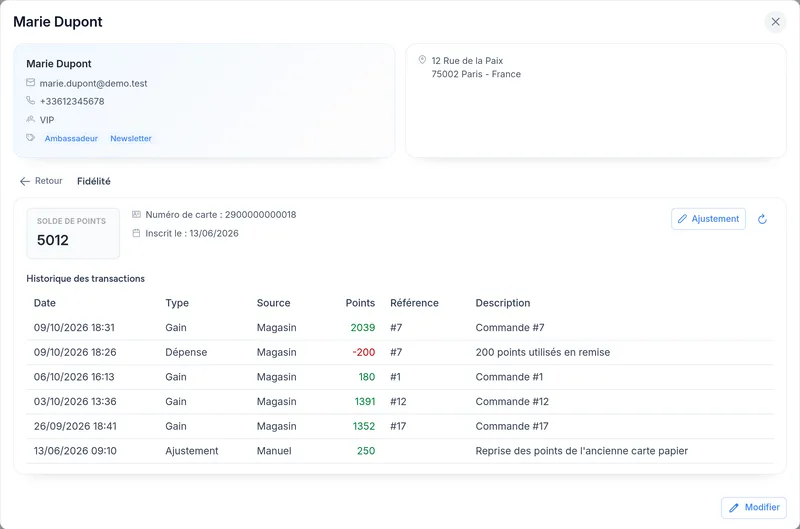Click the Date column header
Screen dimensions: 800x529
click(x=45, y=303)
